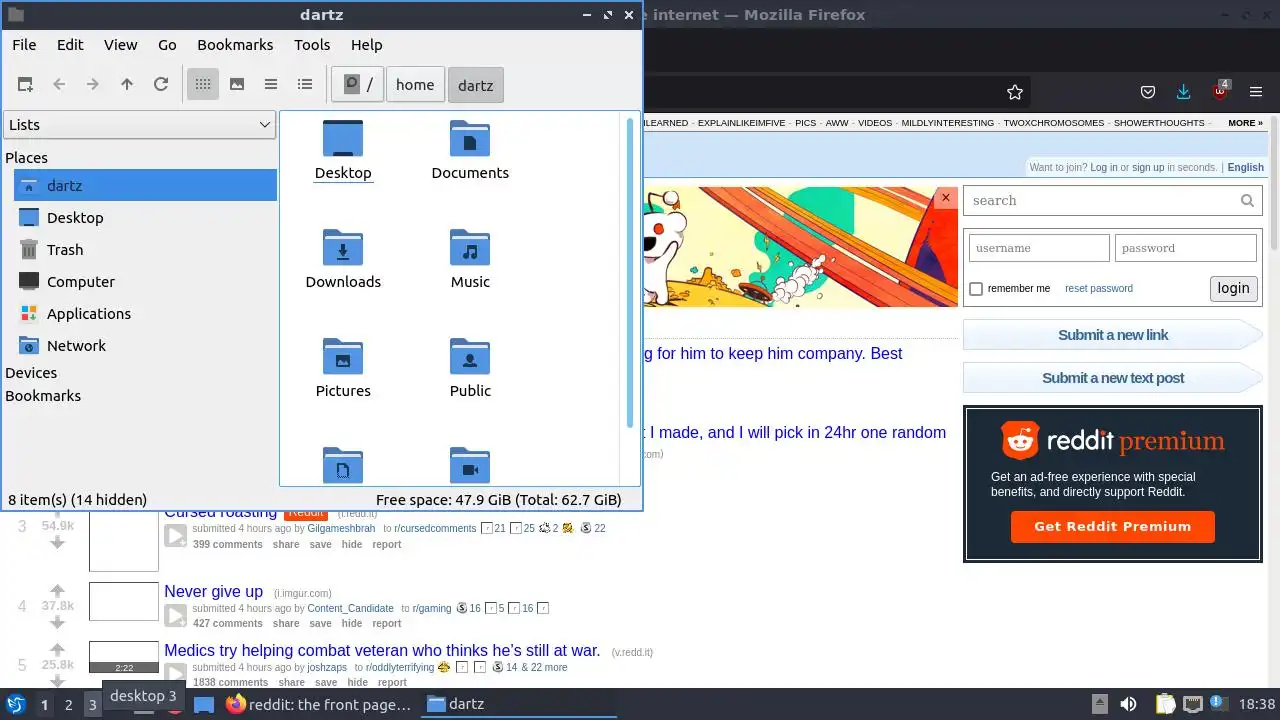
Task: Upvote the Never give up post
Action: tap(58, 590)
